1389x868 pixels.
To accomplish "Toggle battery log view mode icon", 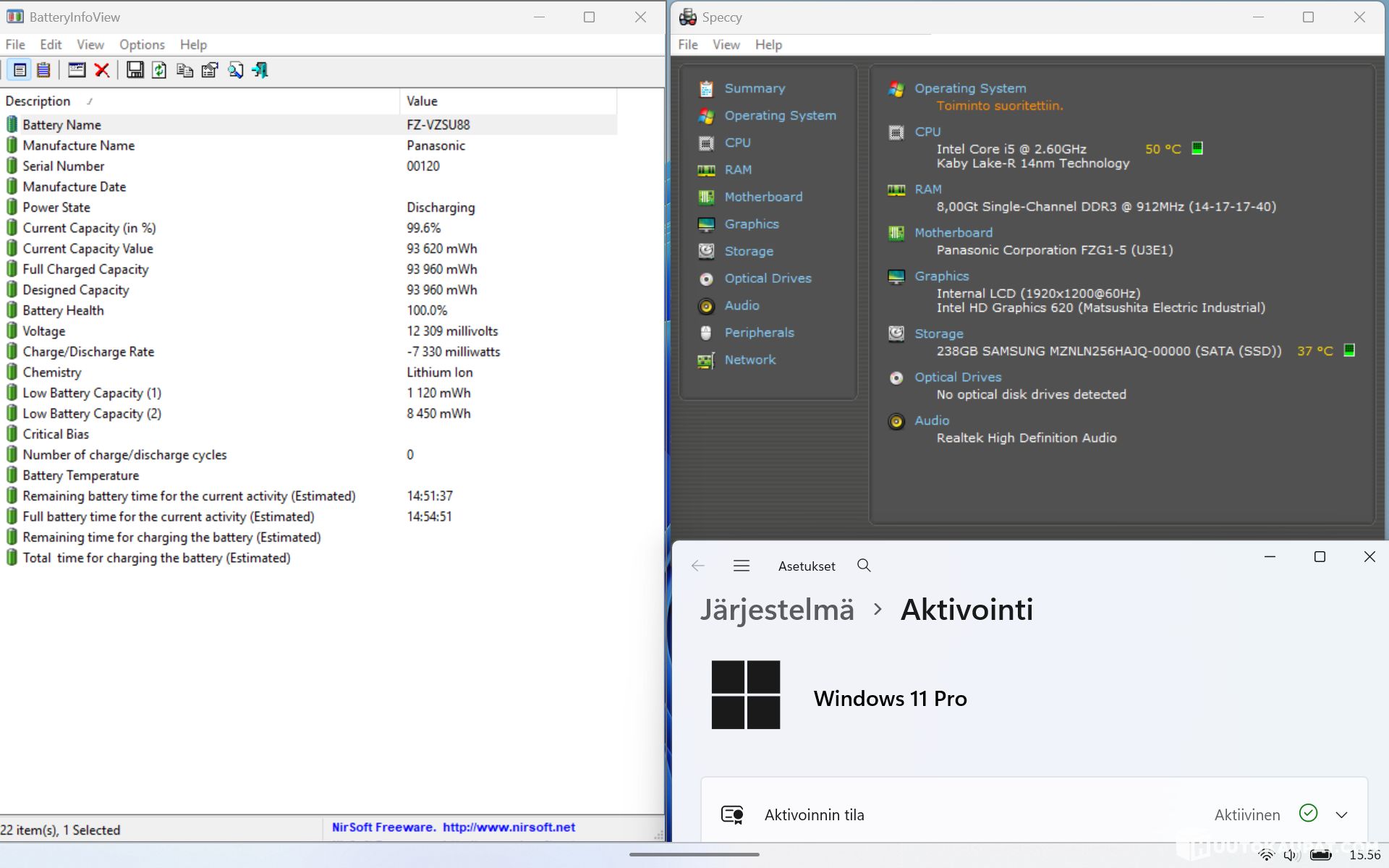I will point(43,70).
